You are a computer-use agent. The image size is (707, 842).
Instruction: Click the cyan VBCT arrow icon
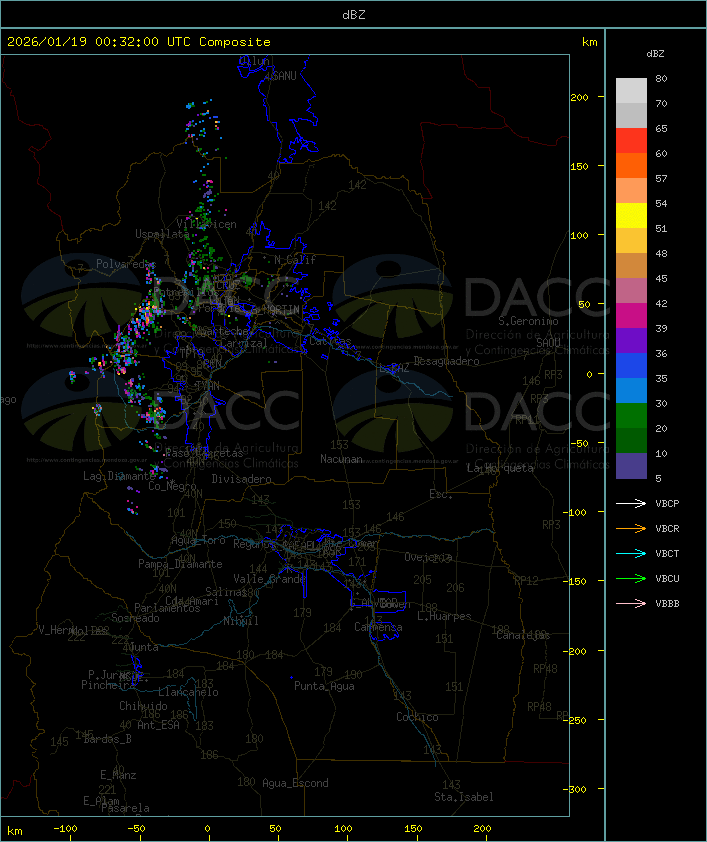(x=630, y=553)
